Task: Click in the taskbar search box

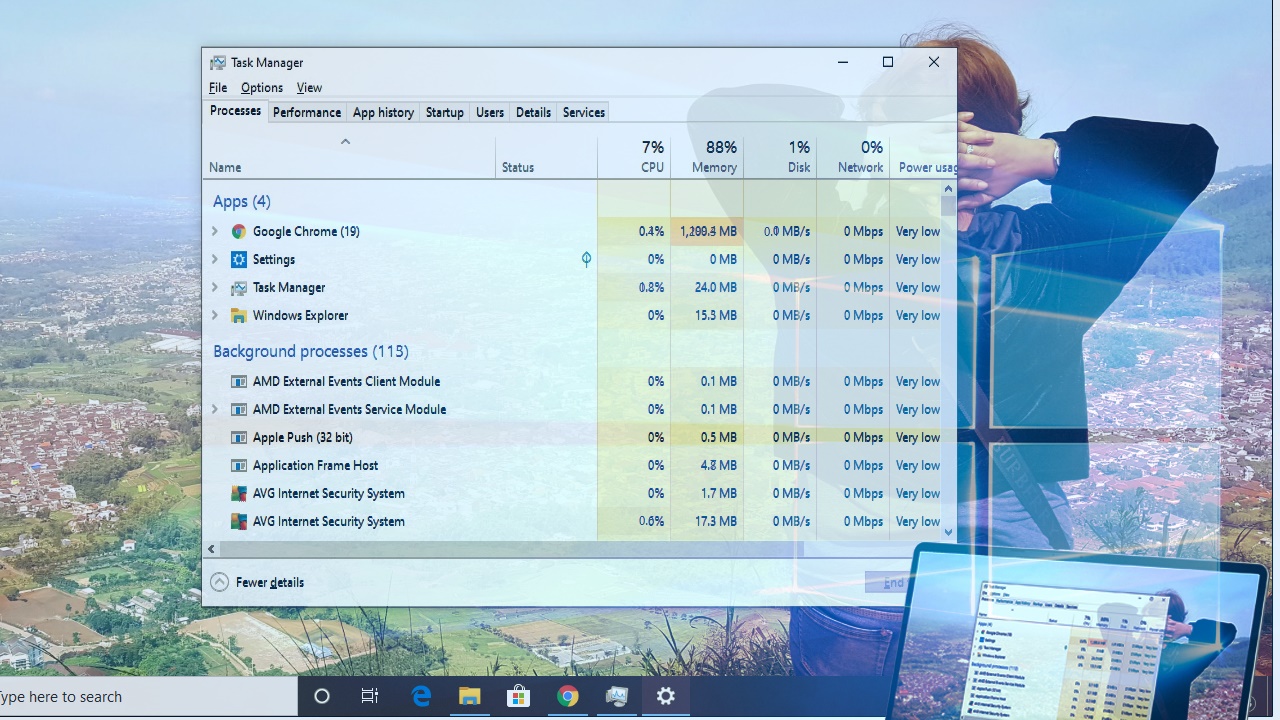Action: coord(140,697)
